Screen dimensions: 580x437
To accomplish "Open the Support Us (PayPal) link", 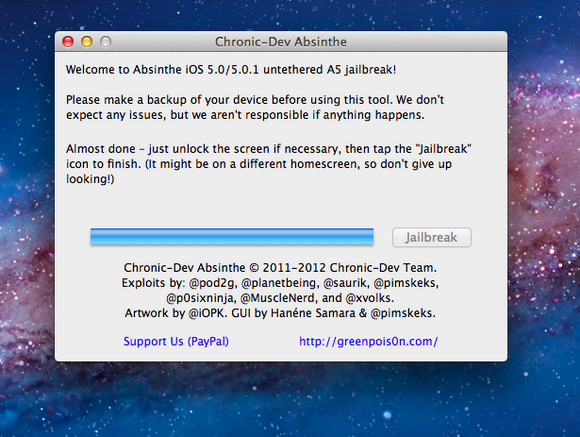I will pos(176,341).
